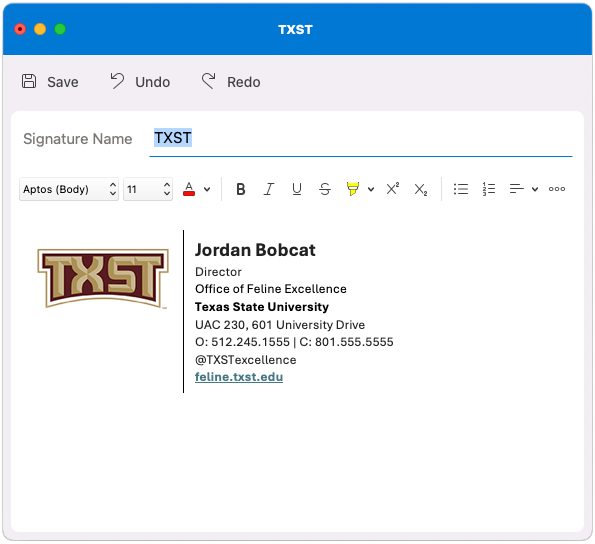595x544 pixels.
Task: Close the TXST window with red button
Action: click(20, 29)
